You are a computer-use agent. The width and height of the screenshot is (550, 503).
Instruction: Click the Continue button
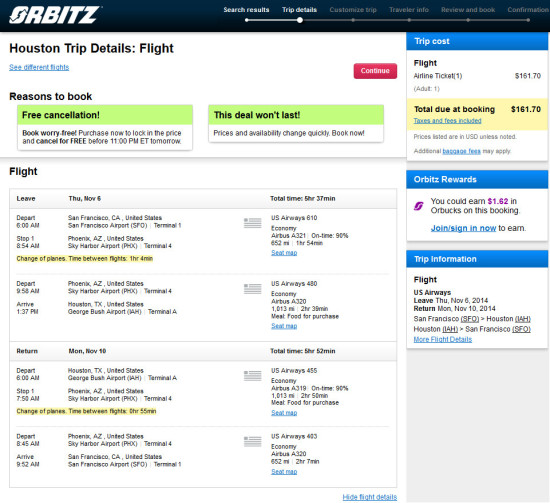click(x=375, y=71)
